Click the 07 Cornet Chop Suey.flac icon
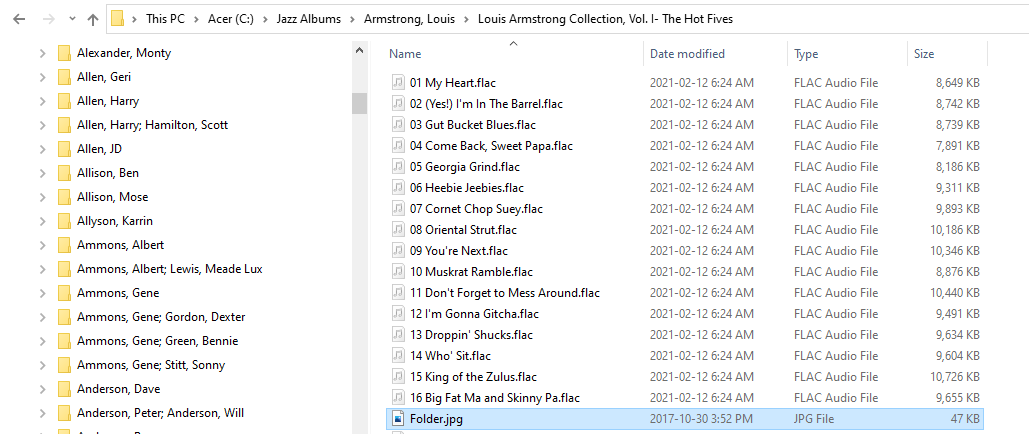 [x=398, y=209]
